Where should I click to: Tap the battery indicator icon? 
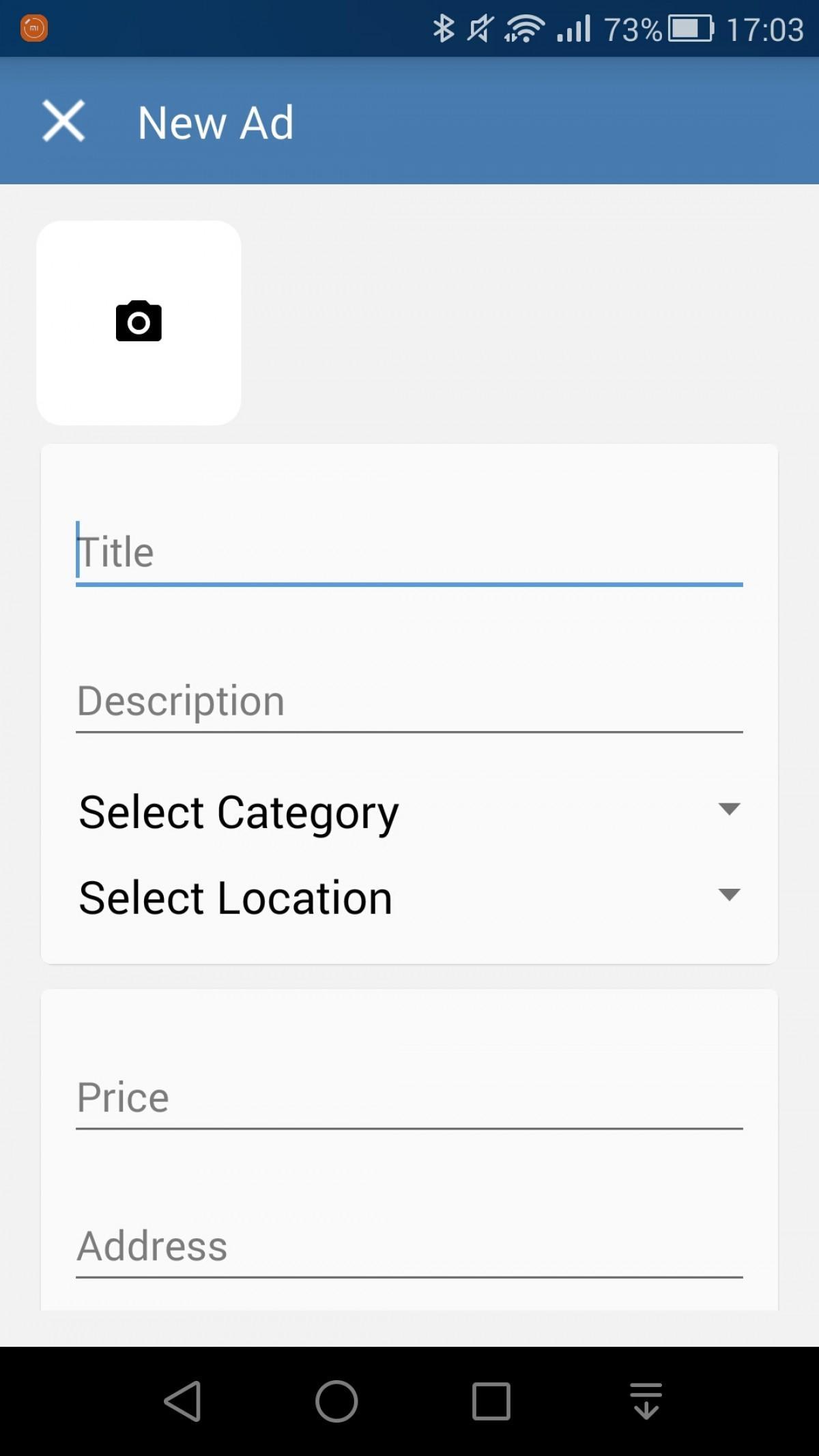[690, 29]
